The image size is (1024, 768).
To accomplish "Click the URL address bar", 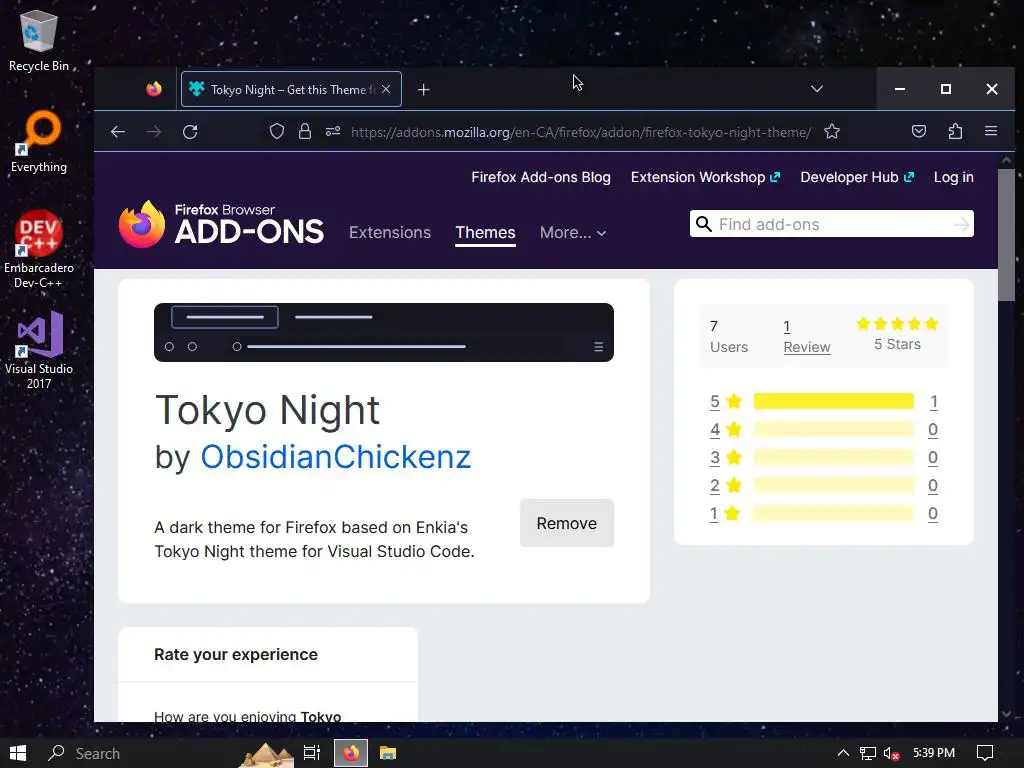I will pos(581,132).
